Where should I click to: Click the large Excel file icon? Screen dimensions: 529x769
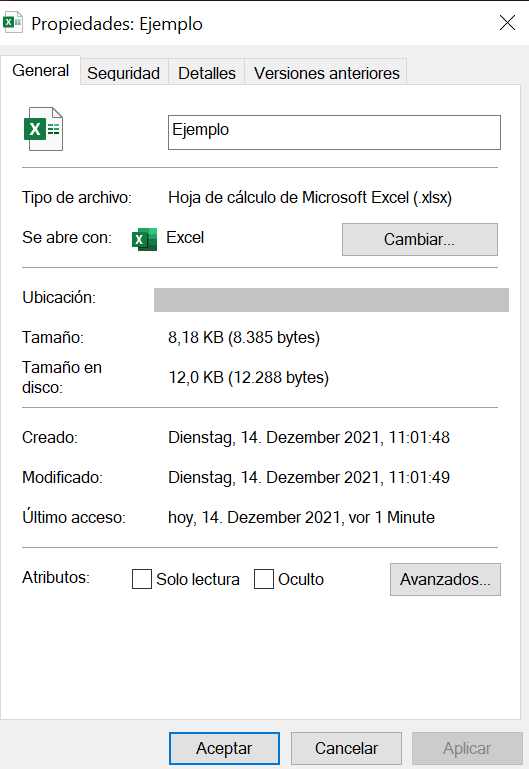[44, 129]
